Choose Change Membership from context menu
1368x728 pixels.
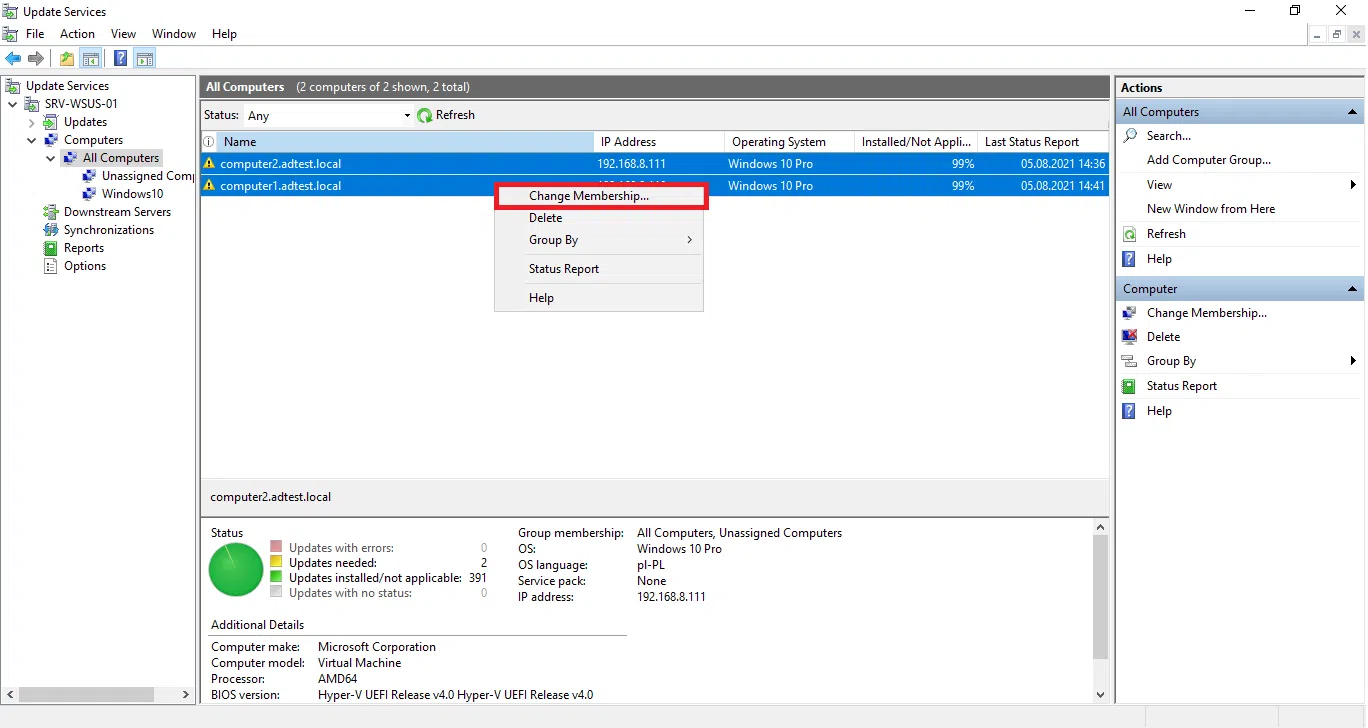[588, 196]
